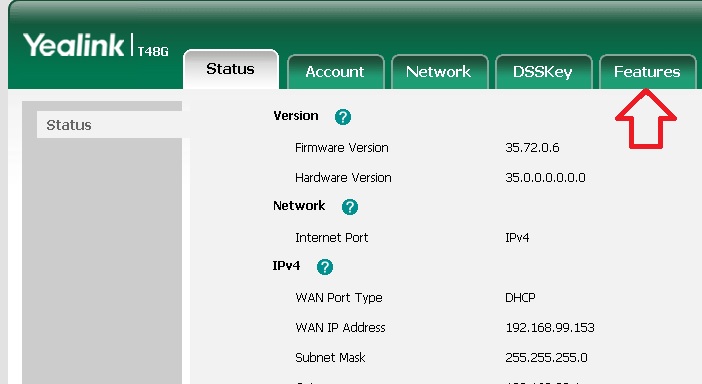Click the red arrow pointing to Features
The width and height of the screenshot is (702, 384).
(646, 119)
